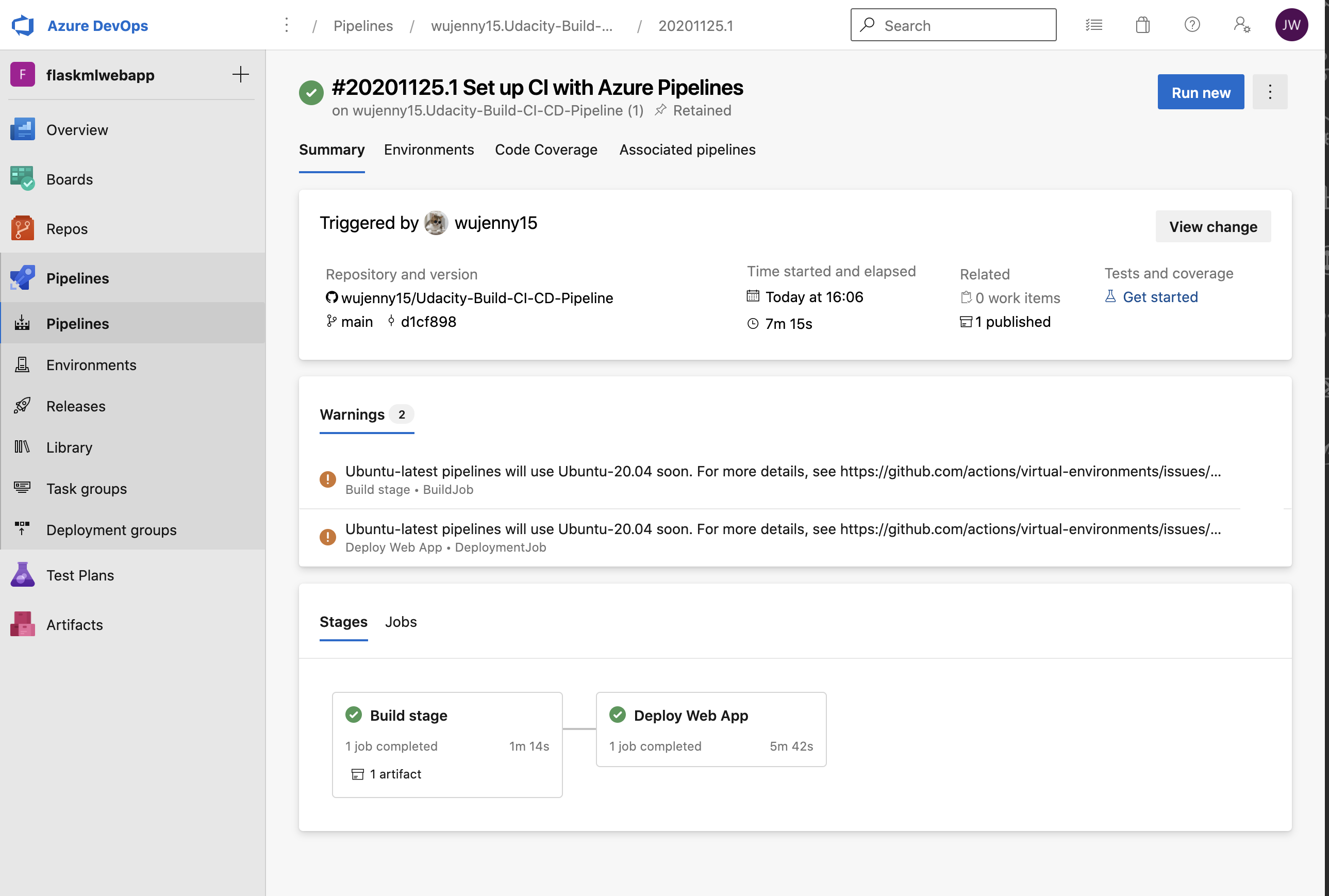Switch to the Associated pipelines tab

pyautogui.click(x=687, y=150)
